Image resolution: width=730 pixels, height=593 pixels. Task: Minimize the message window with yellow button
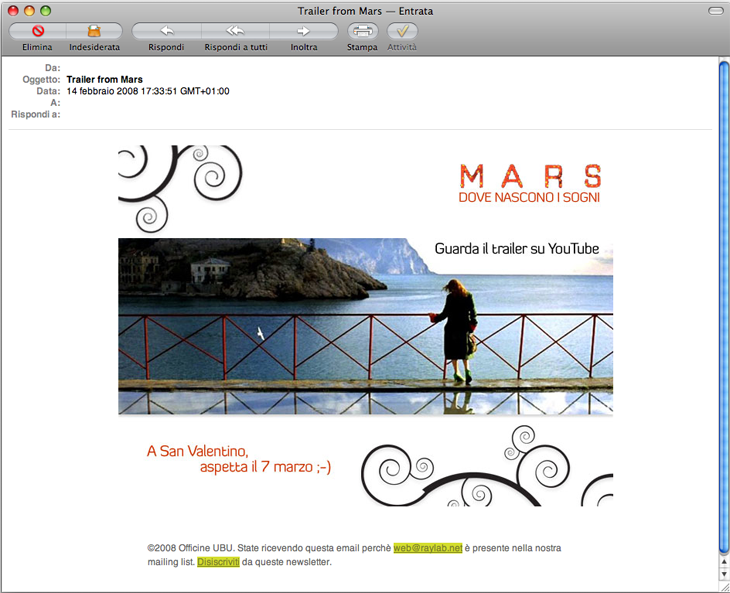tap(29, 11)
